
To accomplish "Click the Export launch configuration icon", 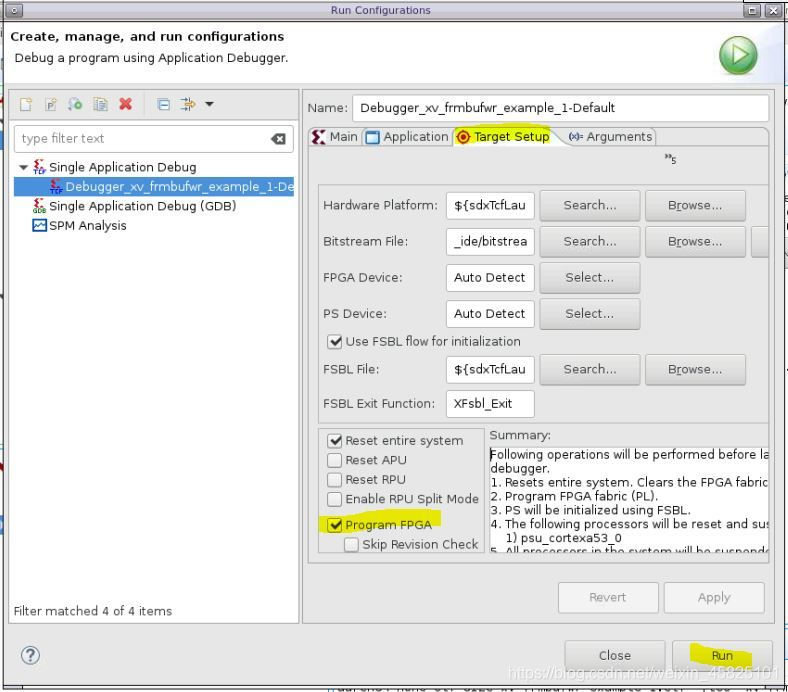I will [75, 104].
